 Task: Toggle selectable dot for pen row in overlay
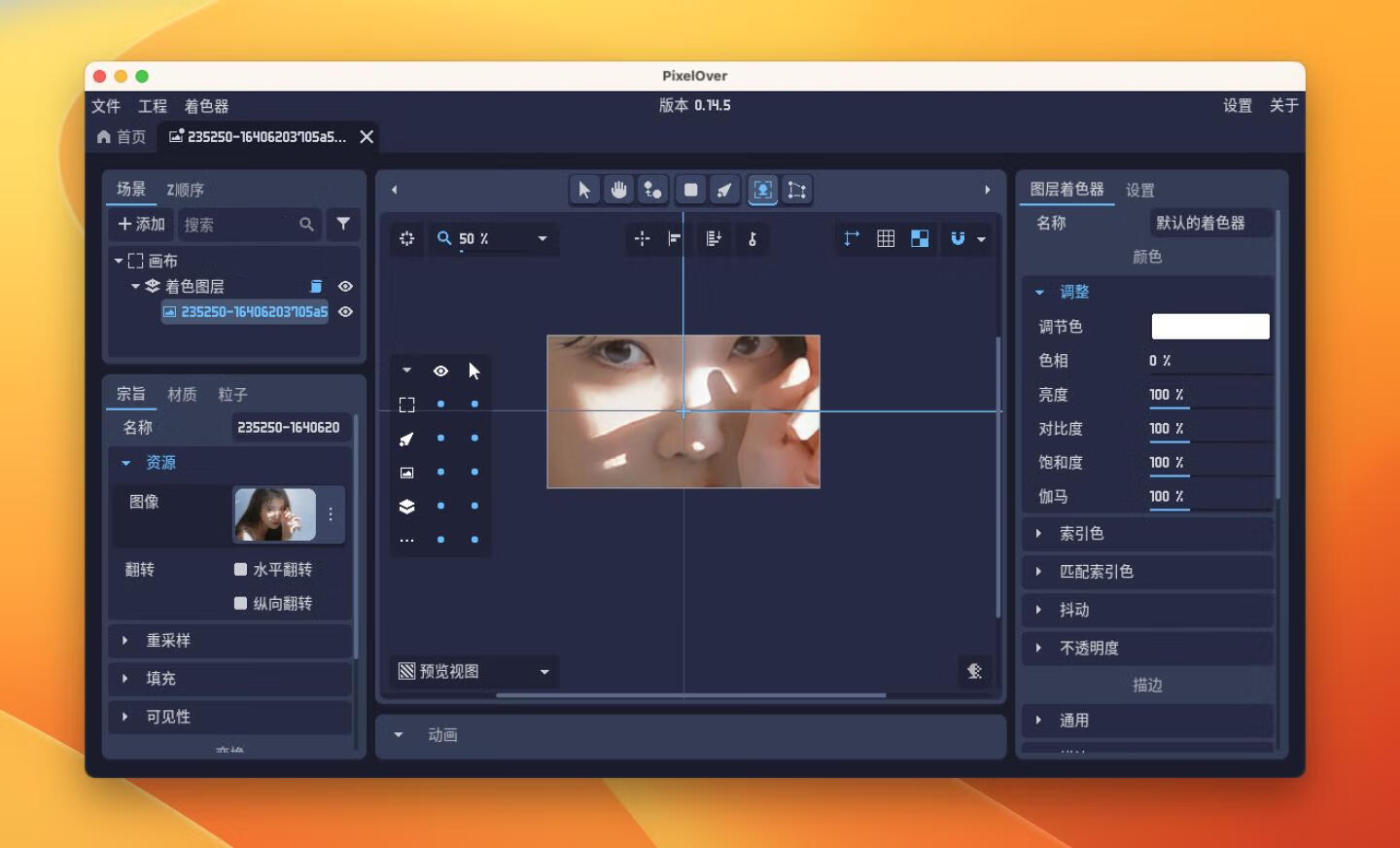(474, 438)
